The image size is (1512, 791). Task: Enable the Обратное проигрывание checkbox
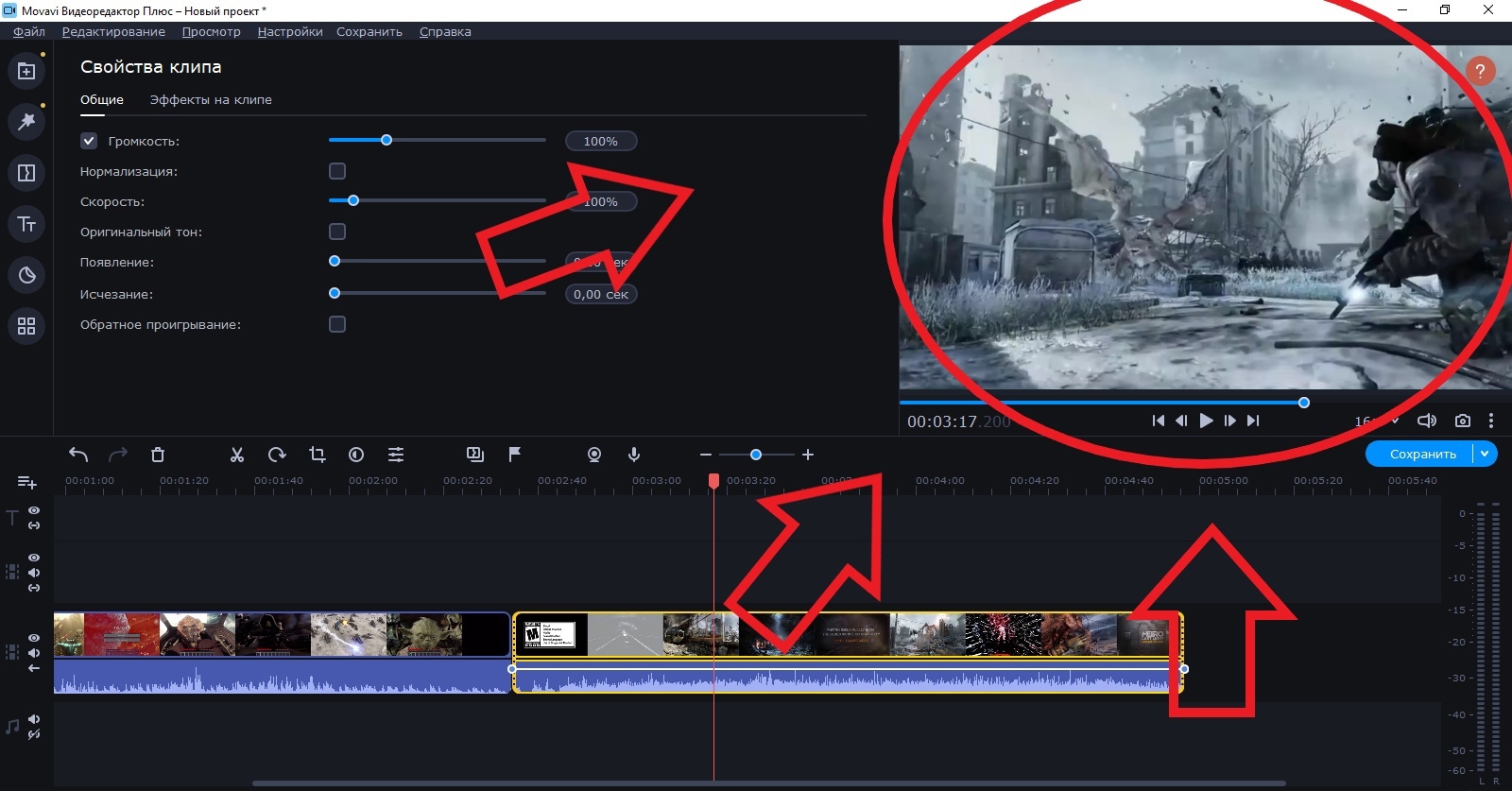[337, 324]
